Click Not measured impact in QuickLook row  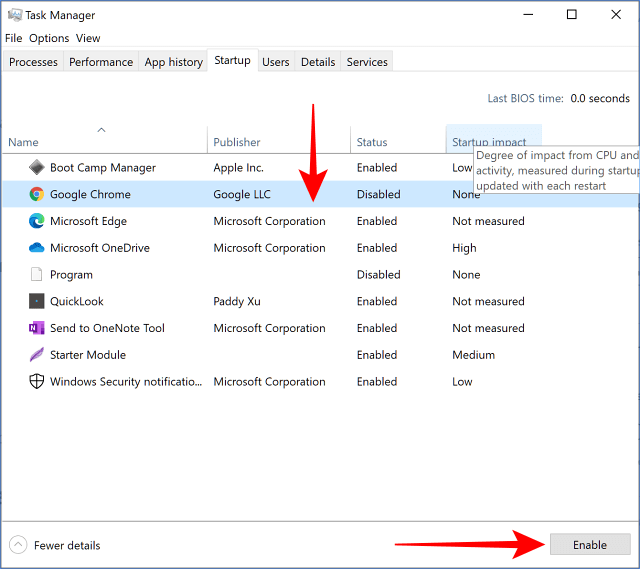click(488, 301)
